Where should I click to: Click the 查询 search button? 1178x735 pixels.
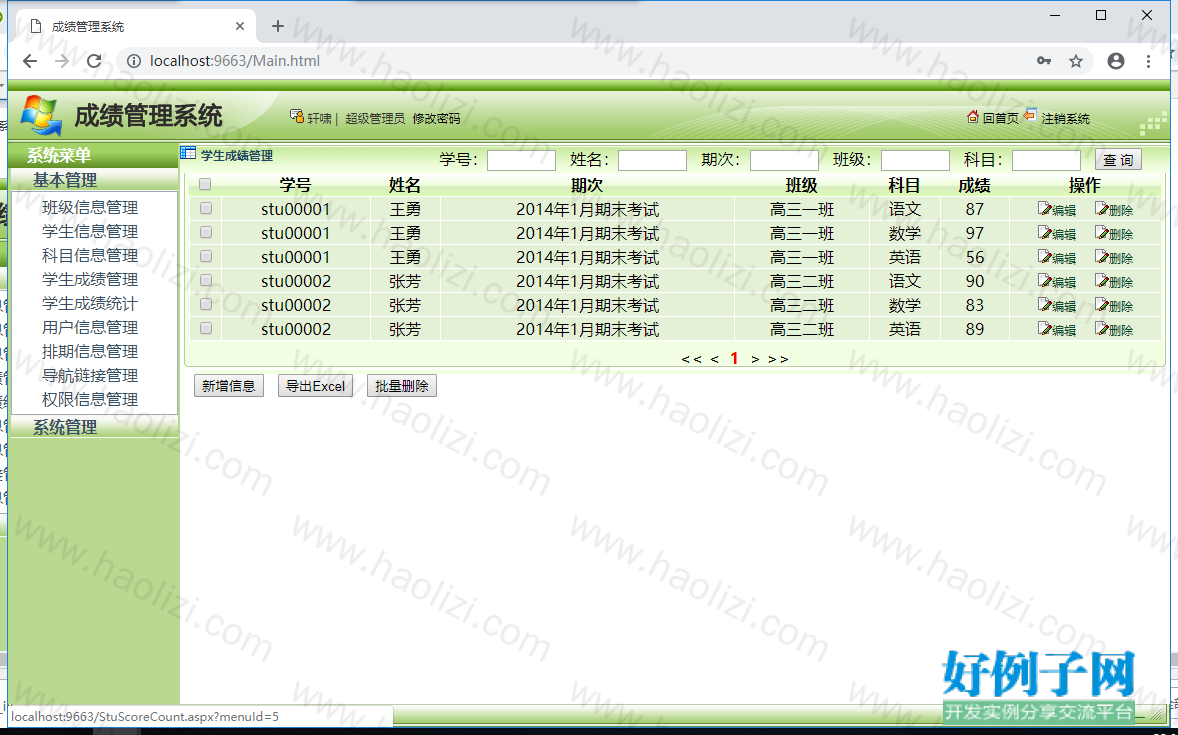coord(1118,160)
